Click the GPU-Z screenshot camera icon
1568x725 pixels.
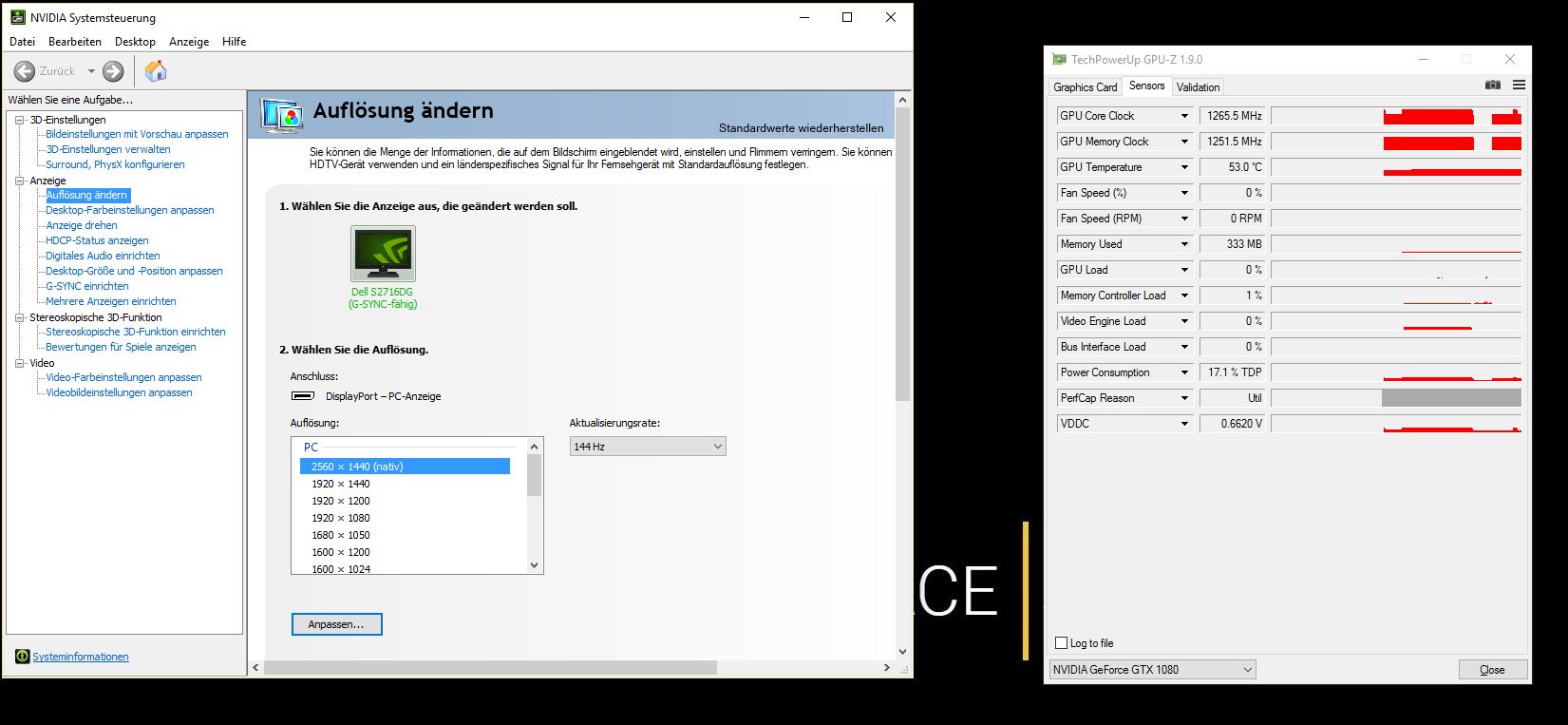(1493, 86)
